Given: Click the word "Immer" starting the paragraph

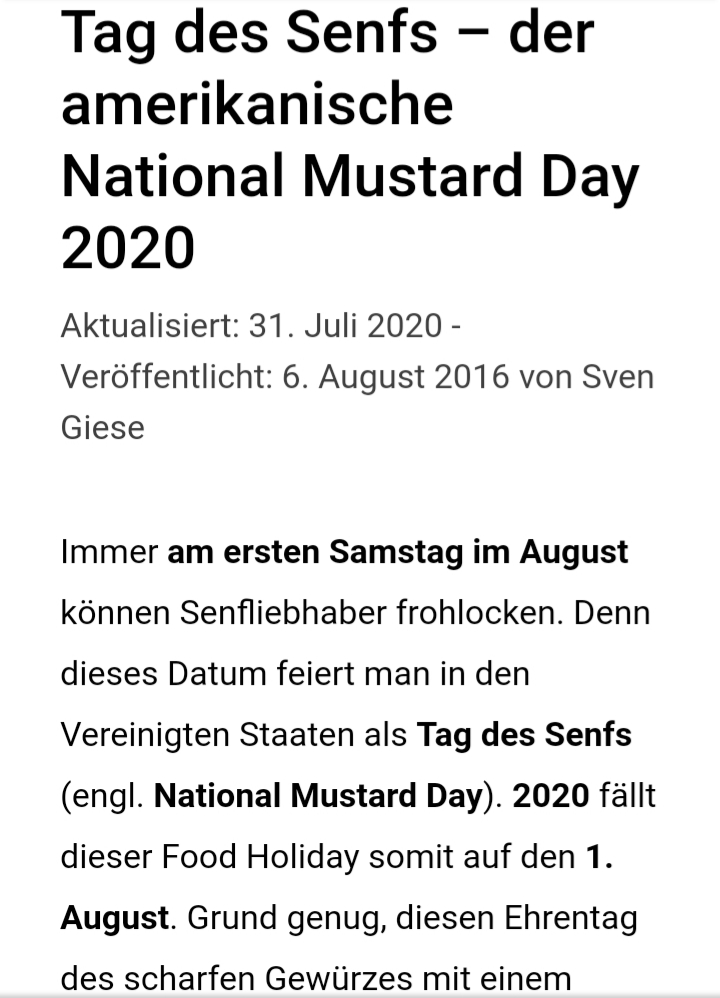Looking at the screenshot, I should point(109,552).
